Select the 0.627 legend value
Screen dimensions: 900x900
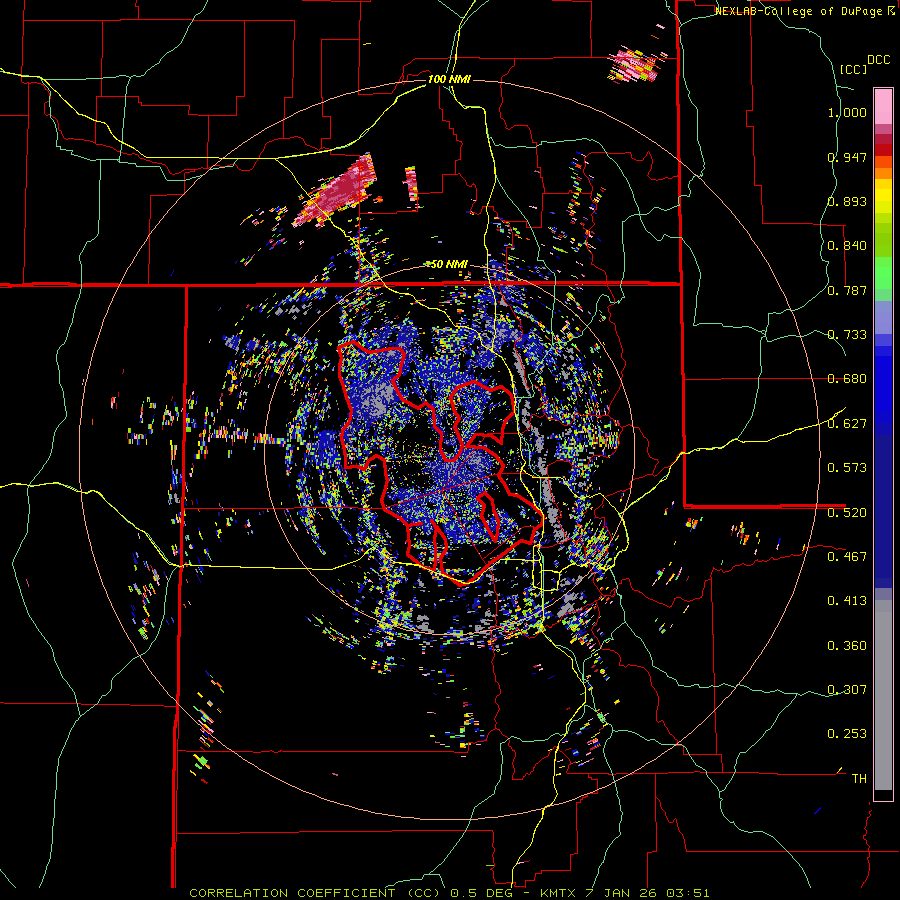pos(847,424)
